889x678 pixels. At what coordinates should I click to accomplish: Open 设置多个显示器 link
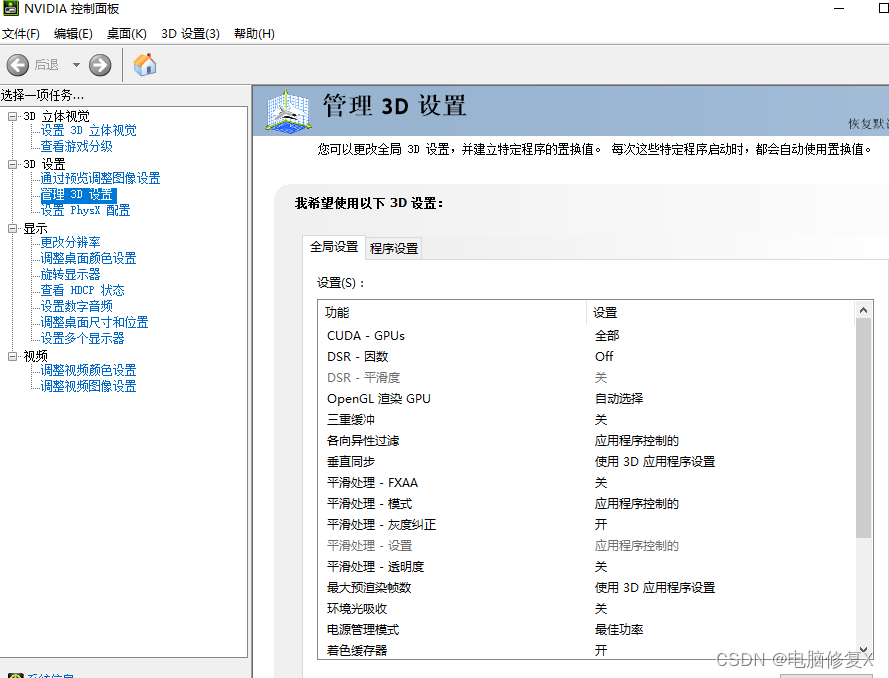point(82,338)
